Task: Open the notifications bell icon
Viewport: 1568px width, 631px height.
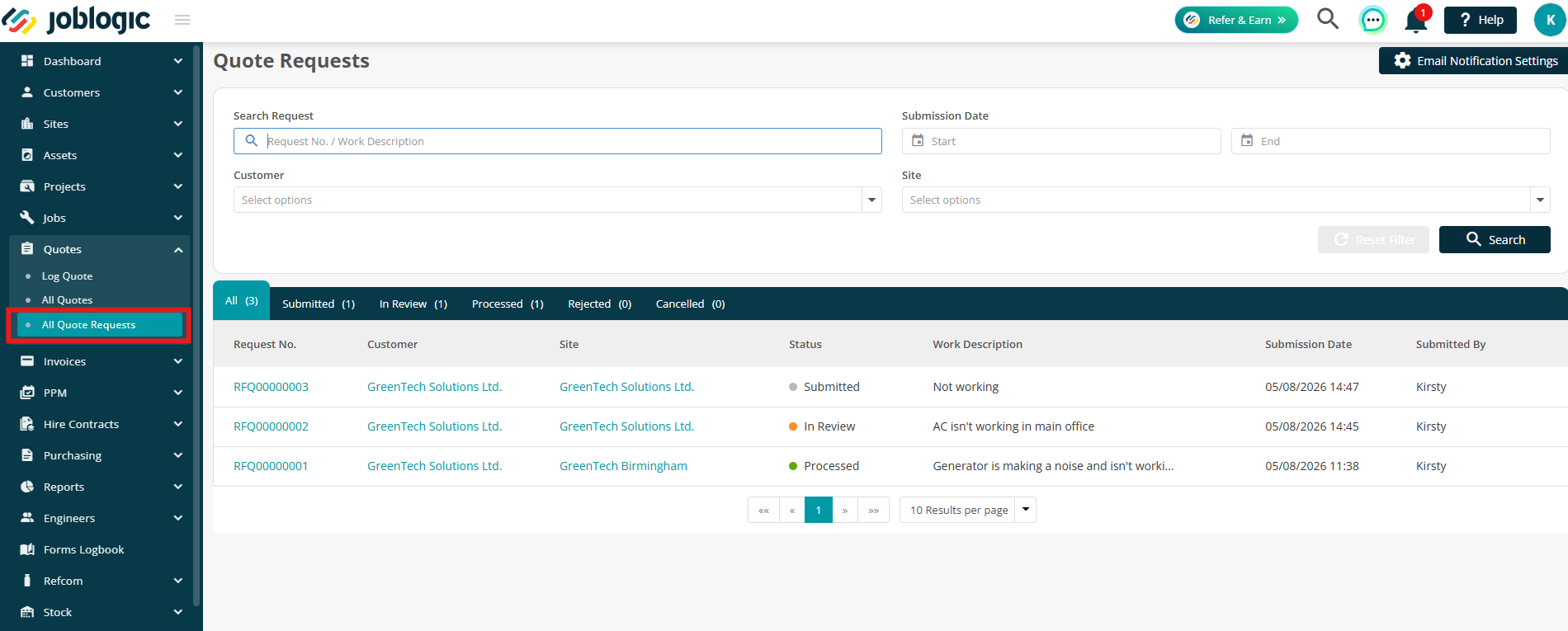Action: [x=1416, y=20]
